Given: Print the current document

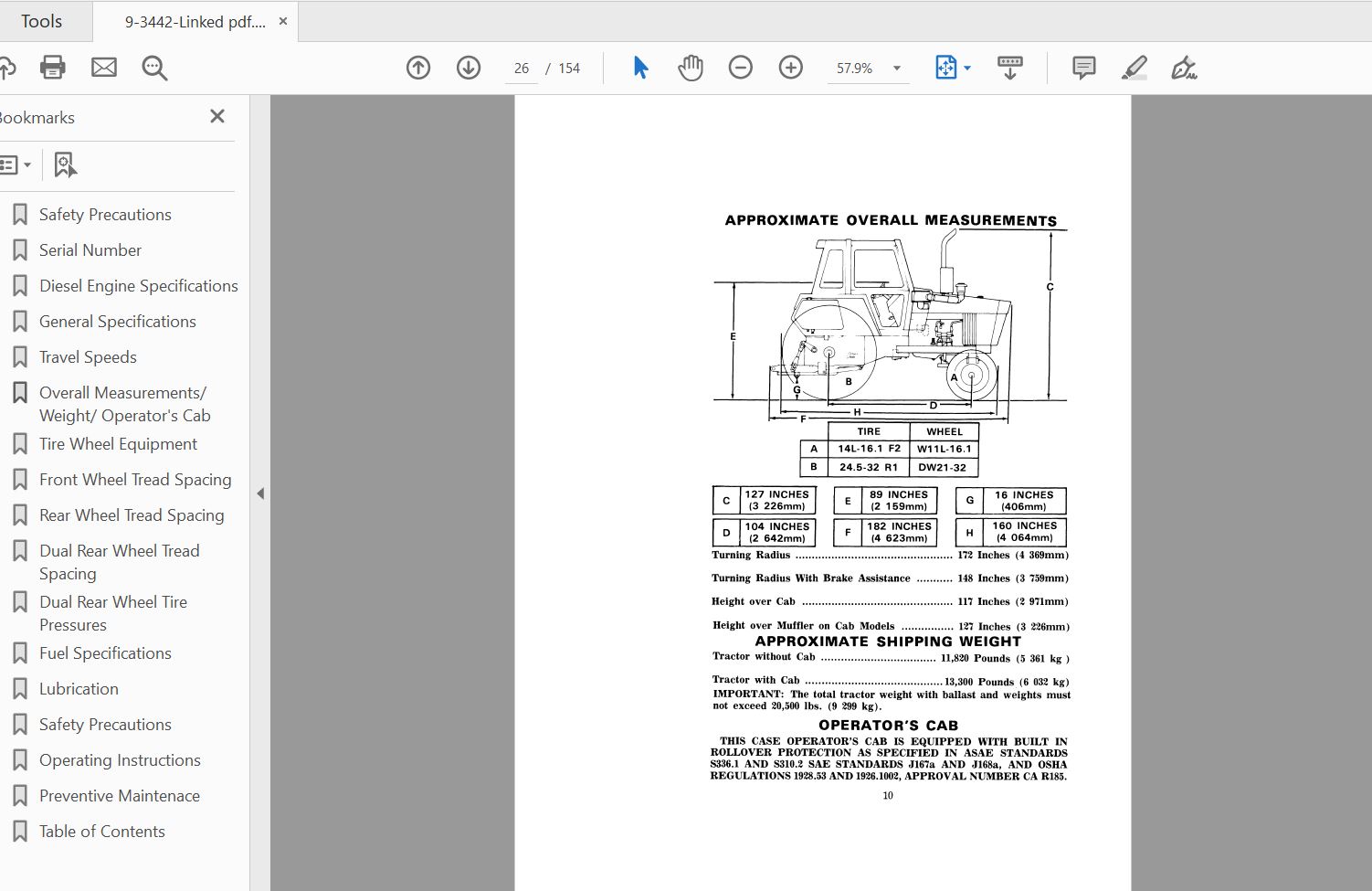Looking at the screenshot, I should [x=52, y=67].
